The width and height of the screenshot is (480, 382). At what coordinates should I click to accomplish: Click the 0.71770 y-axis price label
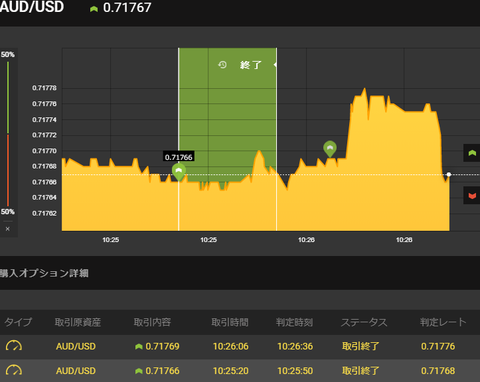(x=44, y=151)
